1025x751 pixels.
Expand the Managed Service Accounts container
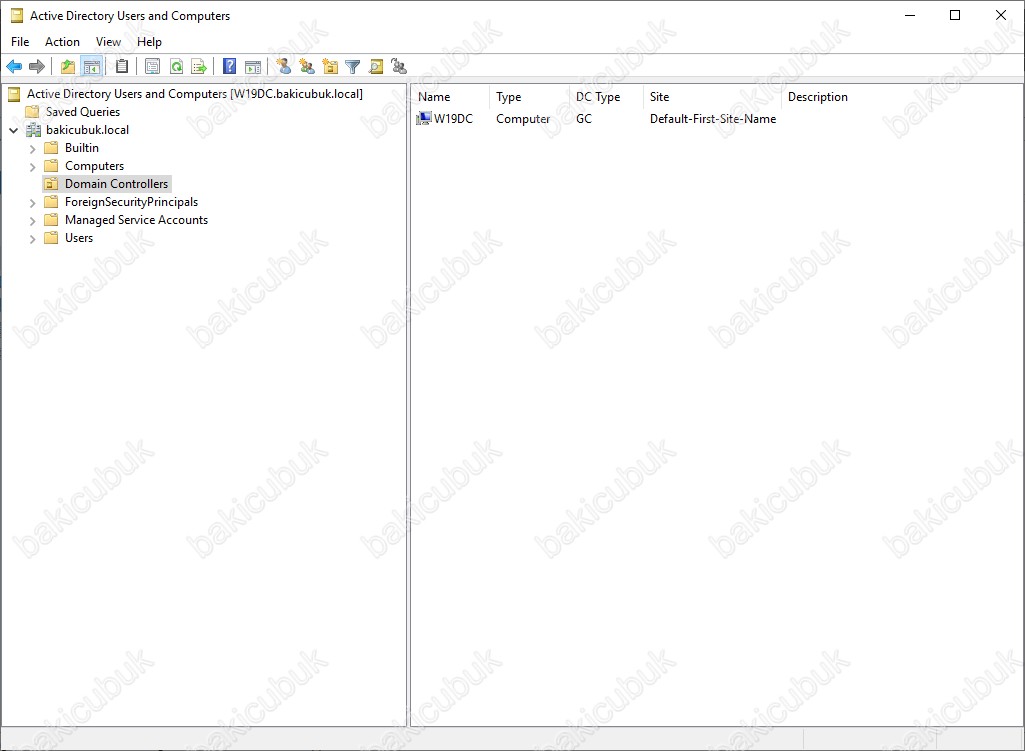coord(32,221)
